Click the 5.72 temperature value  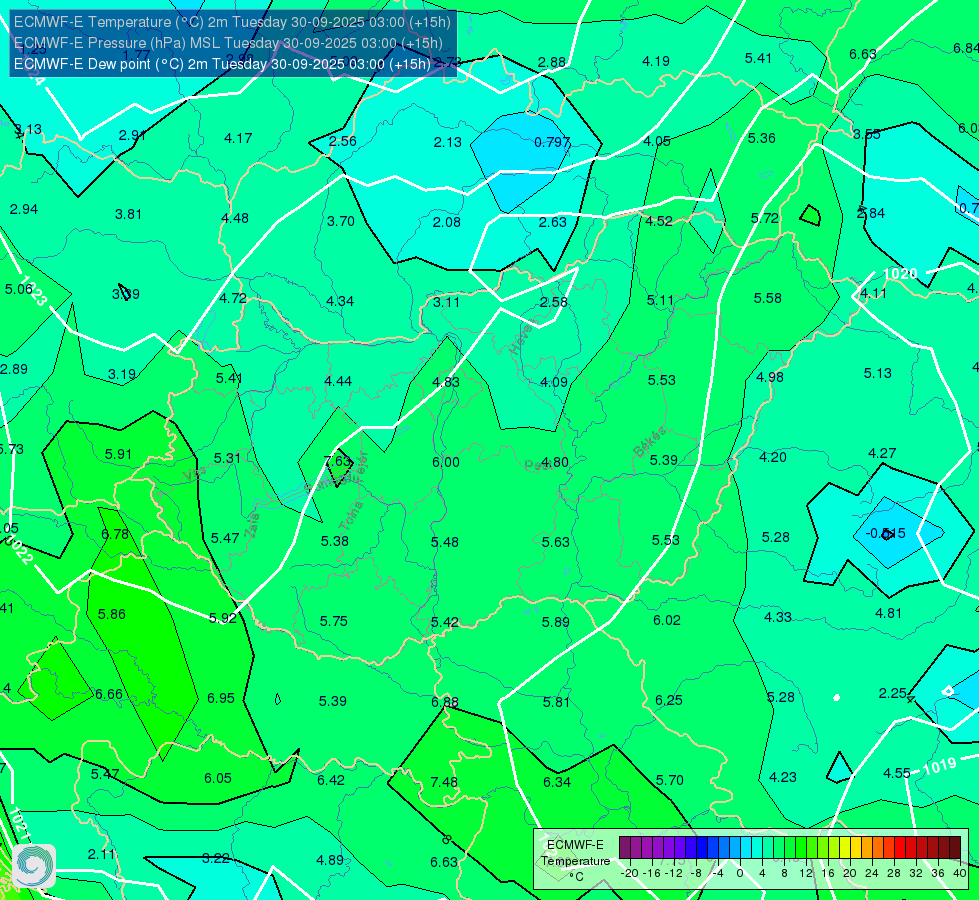[x=765, y=218]
